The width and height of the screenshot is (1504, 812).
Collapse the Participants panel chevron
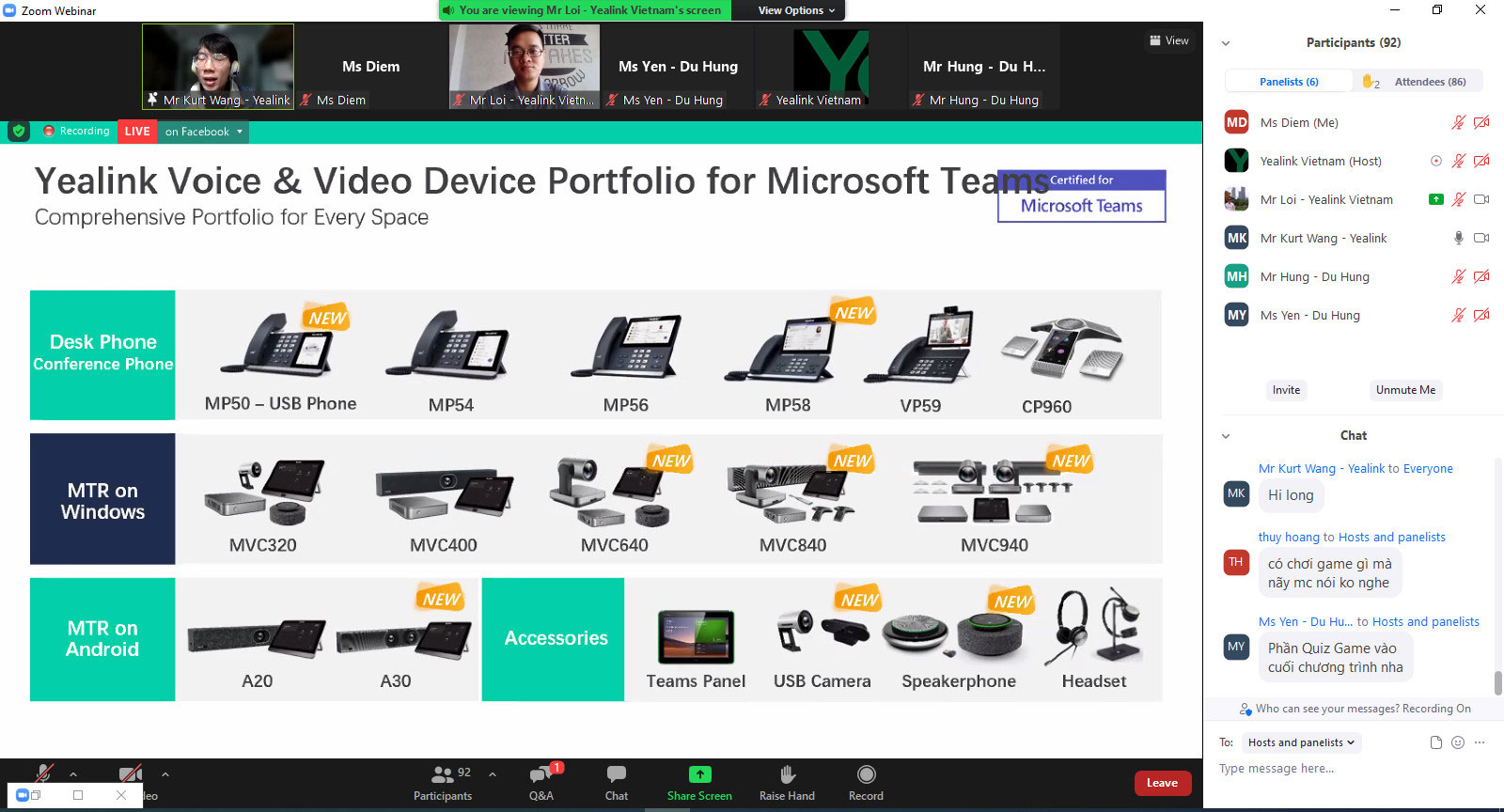pos(1226,43)
